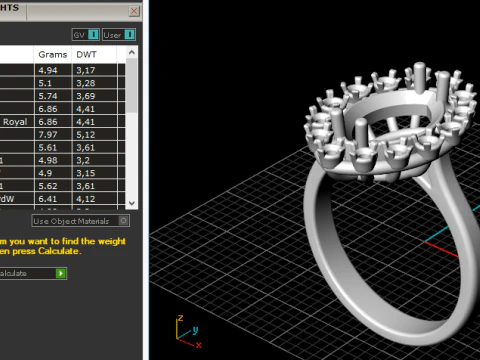Viewport: 480px width, 360px height.
Task: Click the DWT column header
Action: (94, 54)
